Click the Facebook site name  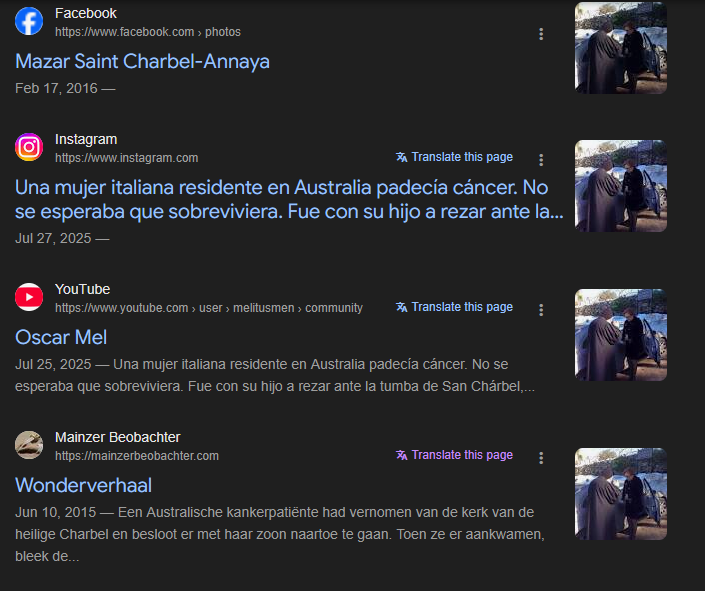pyautogui.click(x=85, y=13)
